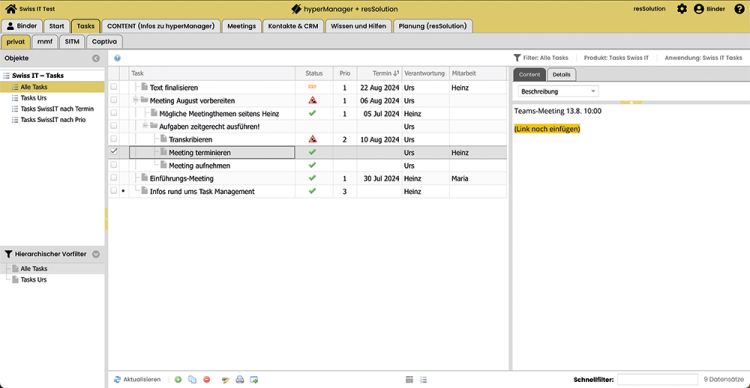
Task: Click the copy record icon in the bottom toolbar
Action: click(x=192, y=379)
